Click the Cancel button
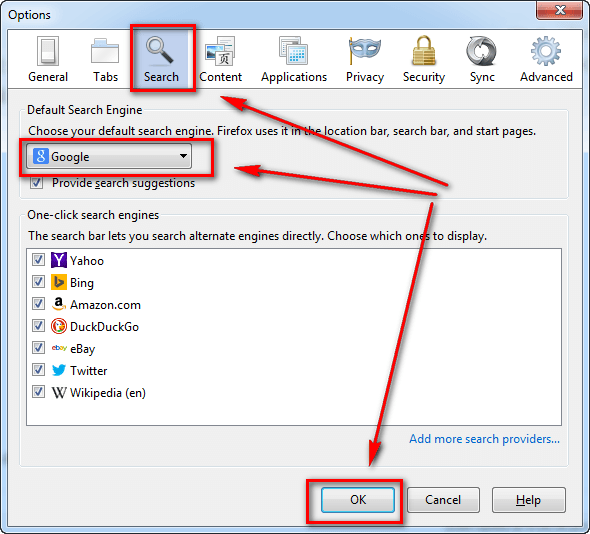The height and width of the screenshot is (534, 590). point(443,500)
